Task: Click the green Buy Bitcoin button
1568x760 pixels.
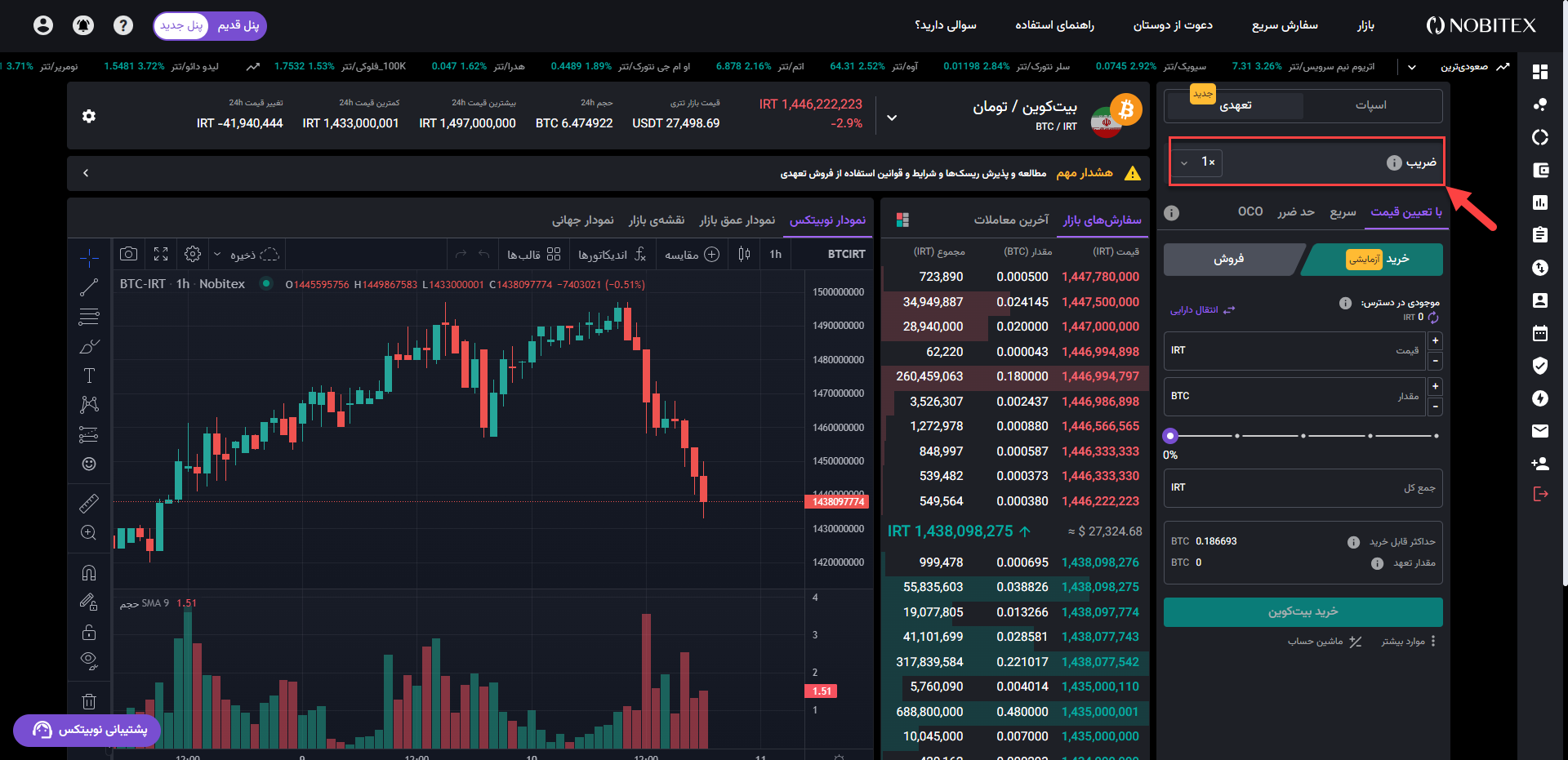Action: [1303, 611]
